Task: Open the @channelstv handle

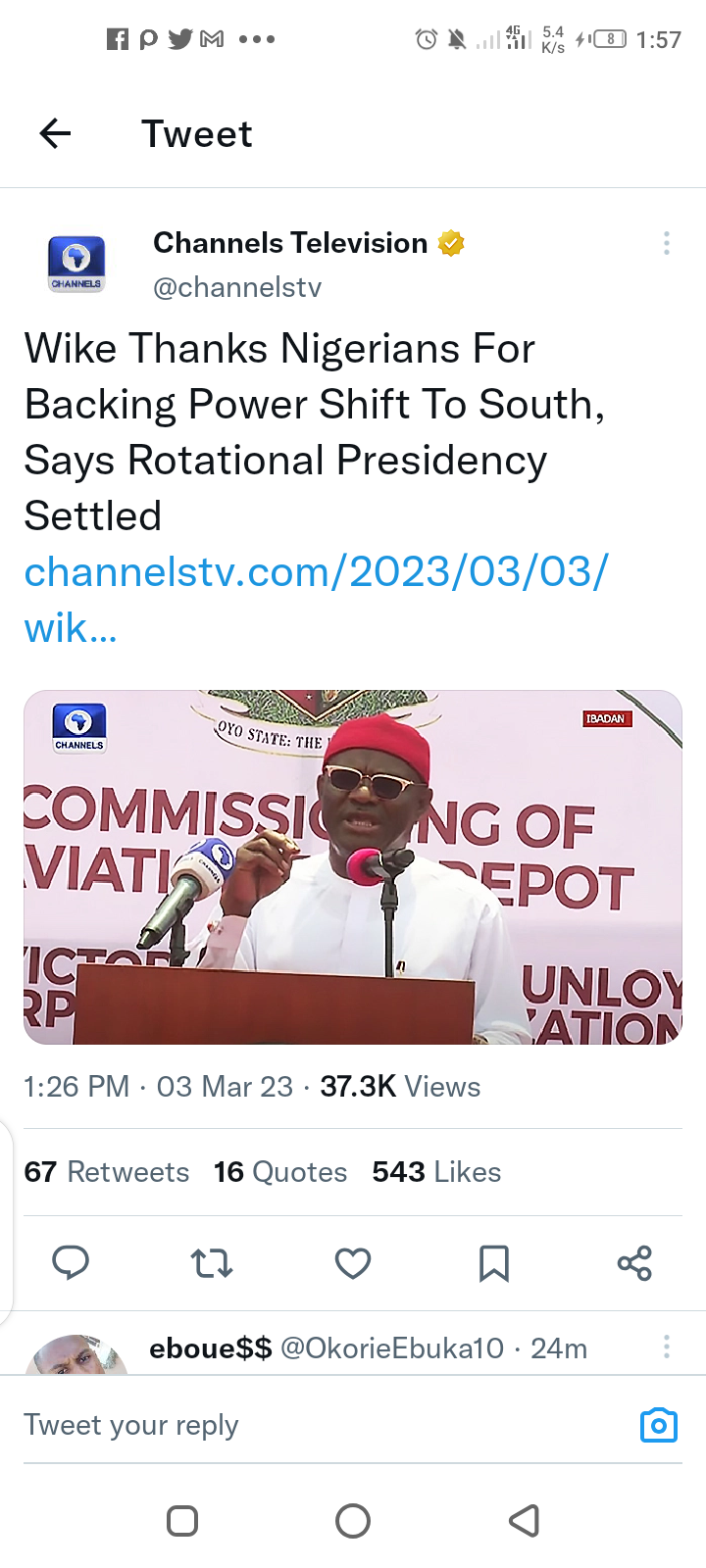Action: 237,287
